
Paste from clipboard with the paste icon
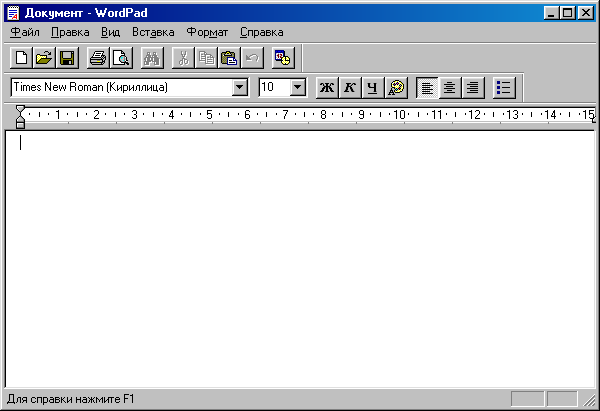tap(229, 58)
